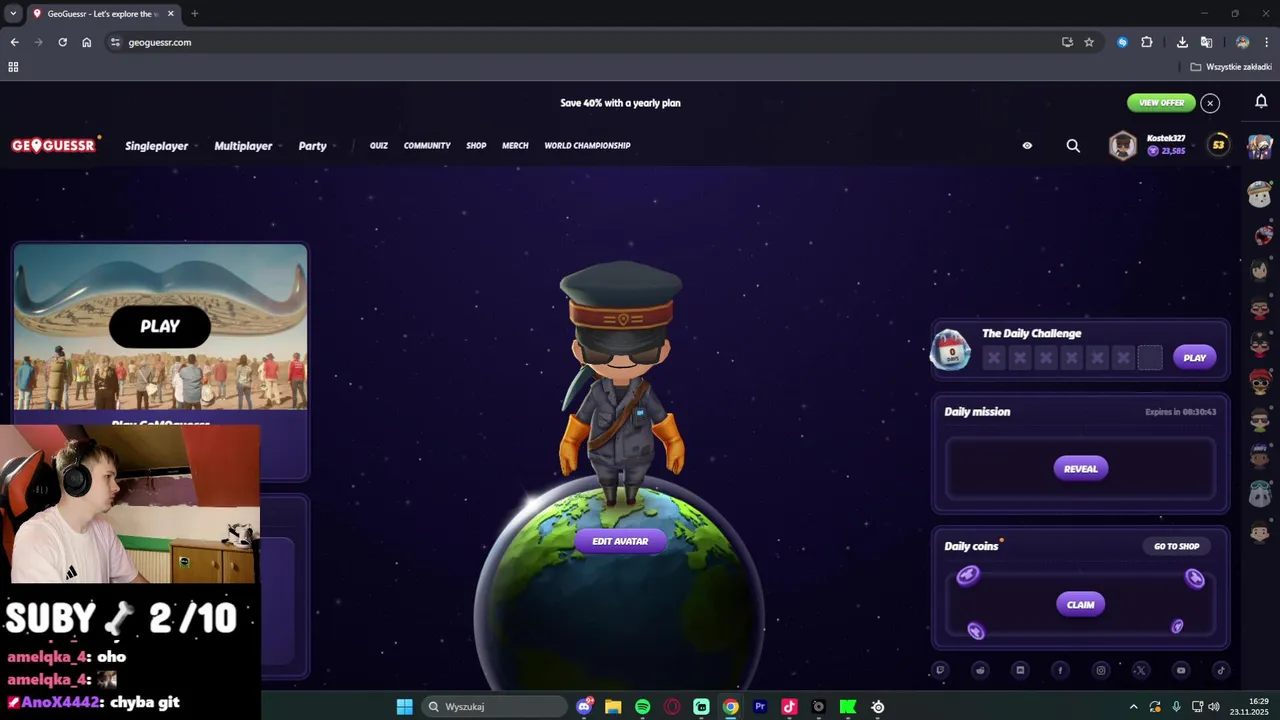The height and width of the screenshot is (720, 1280).
Task: Toggle the streamer mode eye icon
Action: point(1027,146)
